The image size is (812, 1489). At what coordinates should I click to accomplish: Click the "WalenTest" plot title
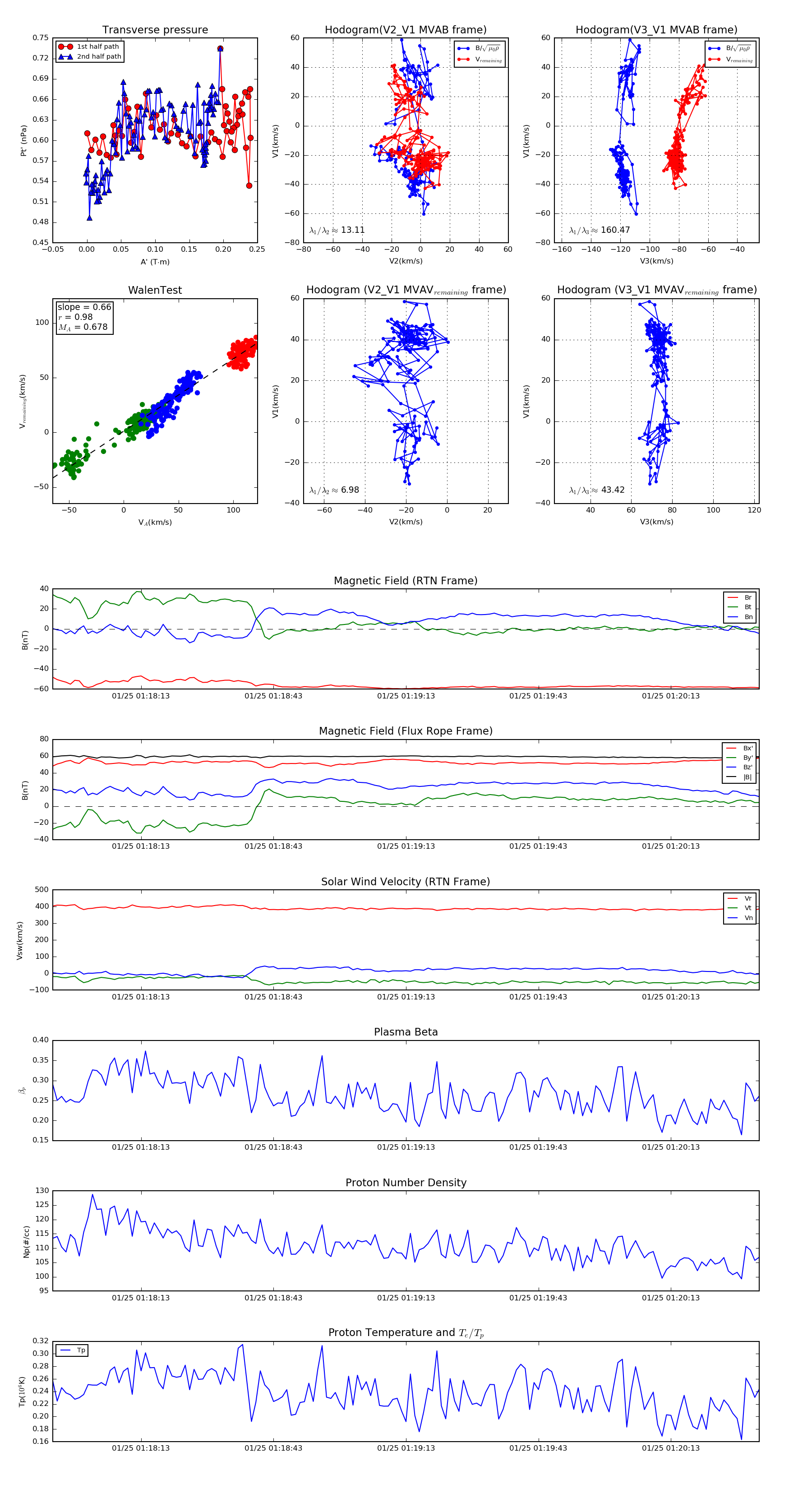[x=155, y=290]
